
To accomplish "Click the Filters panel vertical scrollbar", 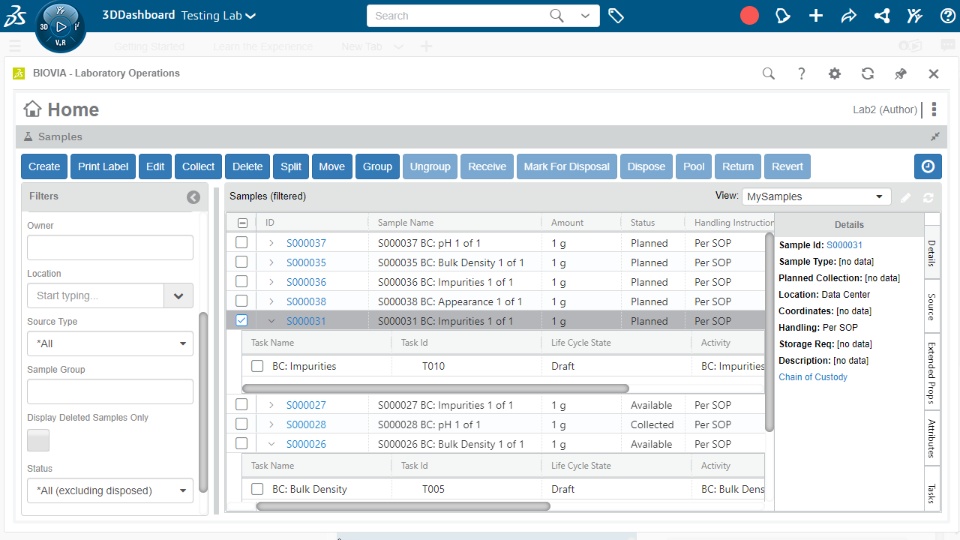I will click(x=203, y=402).
